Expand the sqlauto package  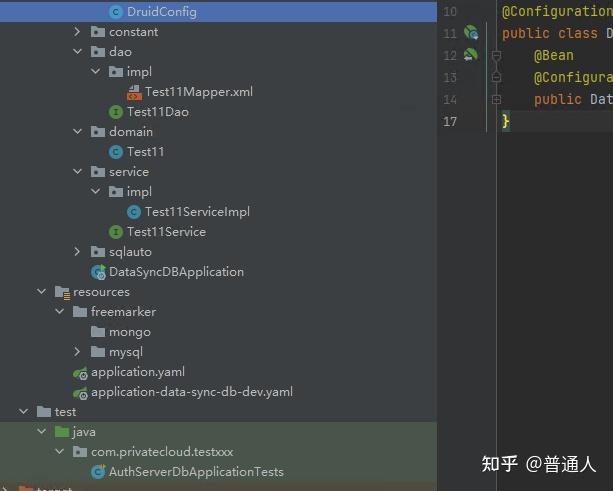coord(77,252)
